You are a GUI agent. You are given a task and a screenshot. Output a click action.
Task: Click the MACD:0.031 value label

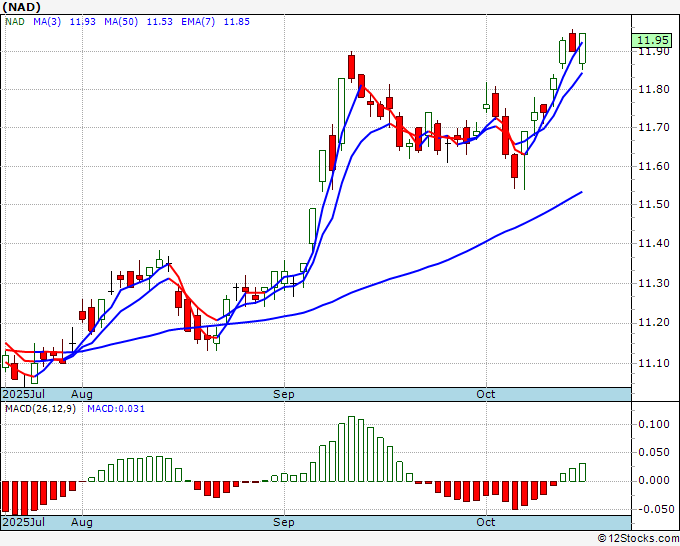click(116, 409)
